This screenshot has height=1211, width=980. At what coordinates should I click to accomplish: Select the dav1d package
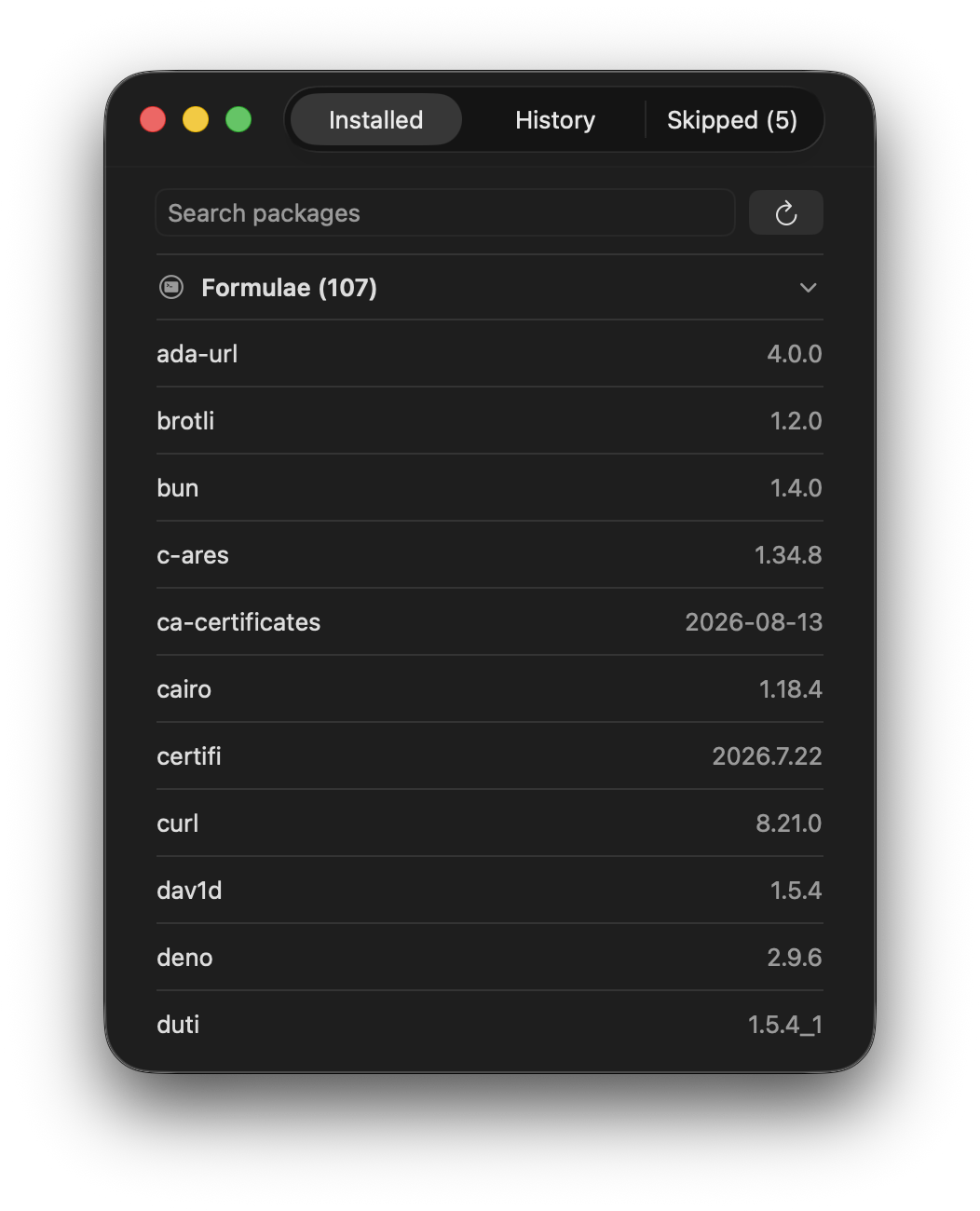point(490,891)
